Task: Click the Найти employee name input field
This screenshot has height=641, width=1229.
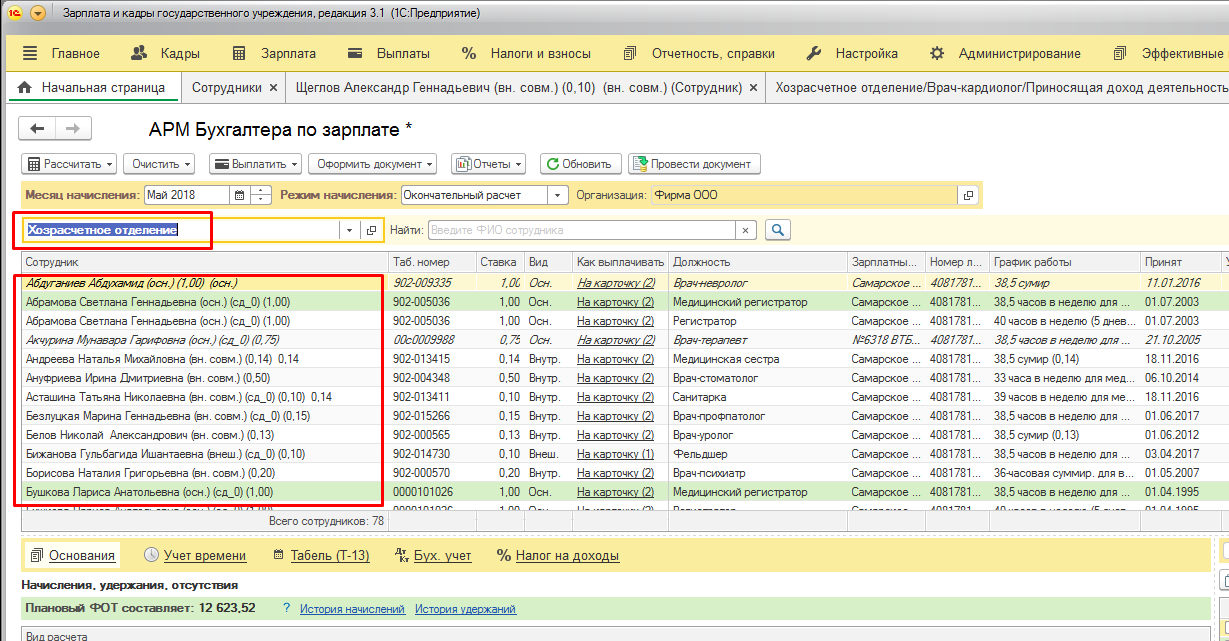Action: coord(582,230)
